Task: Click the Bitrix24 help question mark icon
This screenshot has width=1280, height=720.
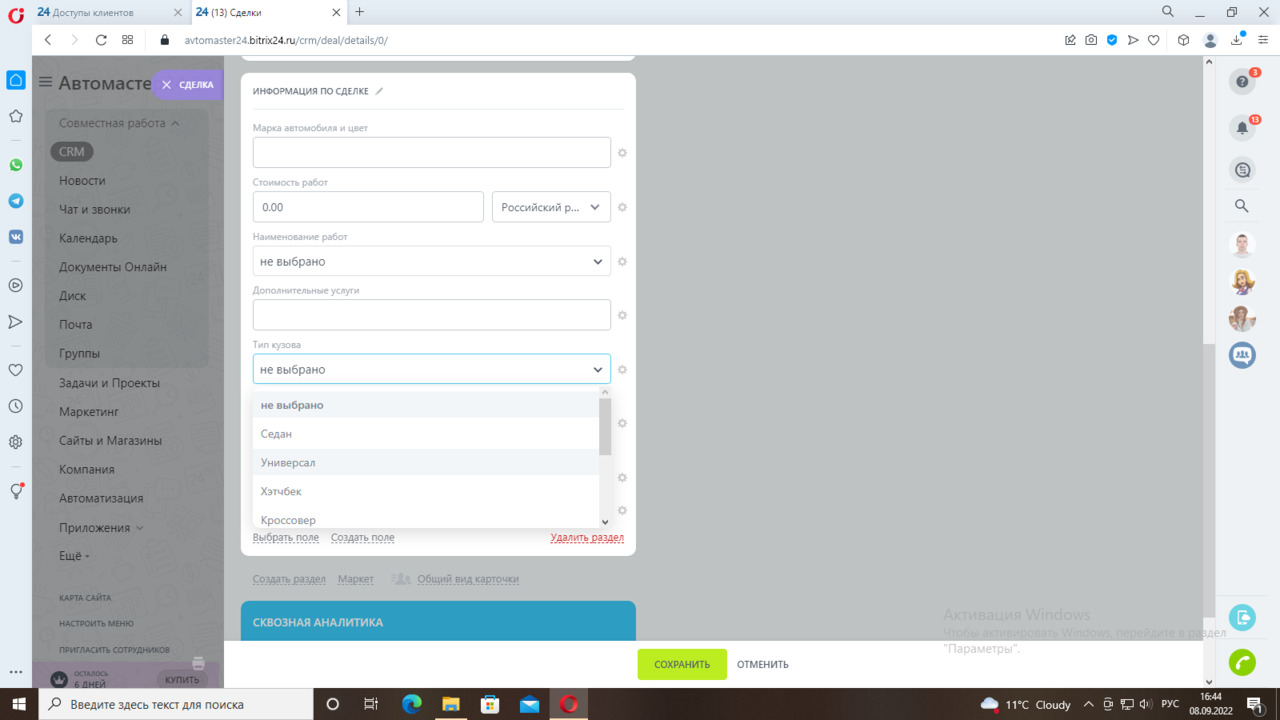Action: click(1242, 82)
